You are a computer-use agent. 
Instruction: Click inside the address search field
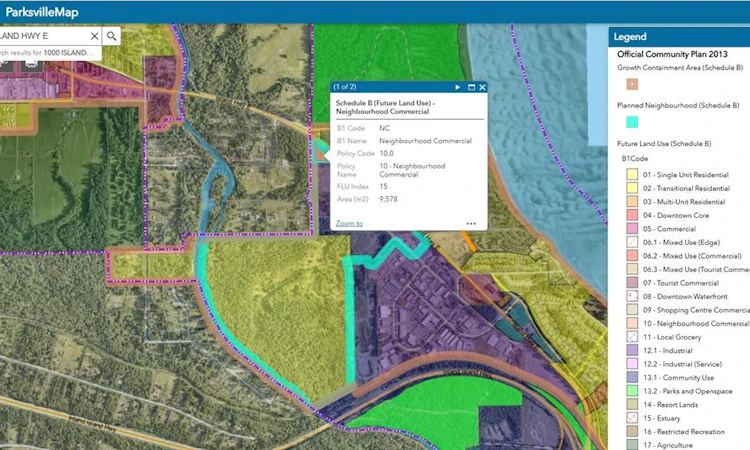(44, 36)
